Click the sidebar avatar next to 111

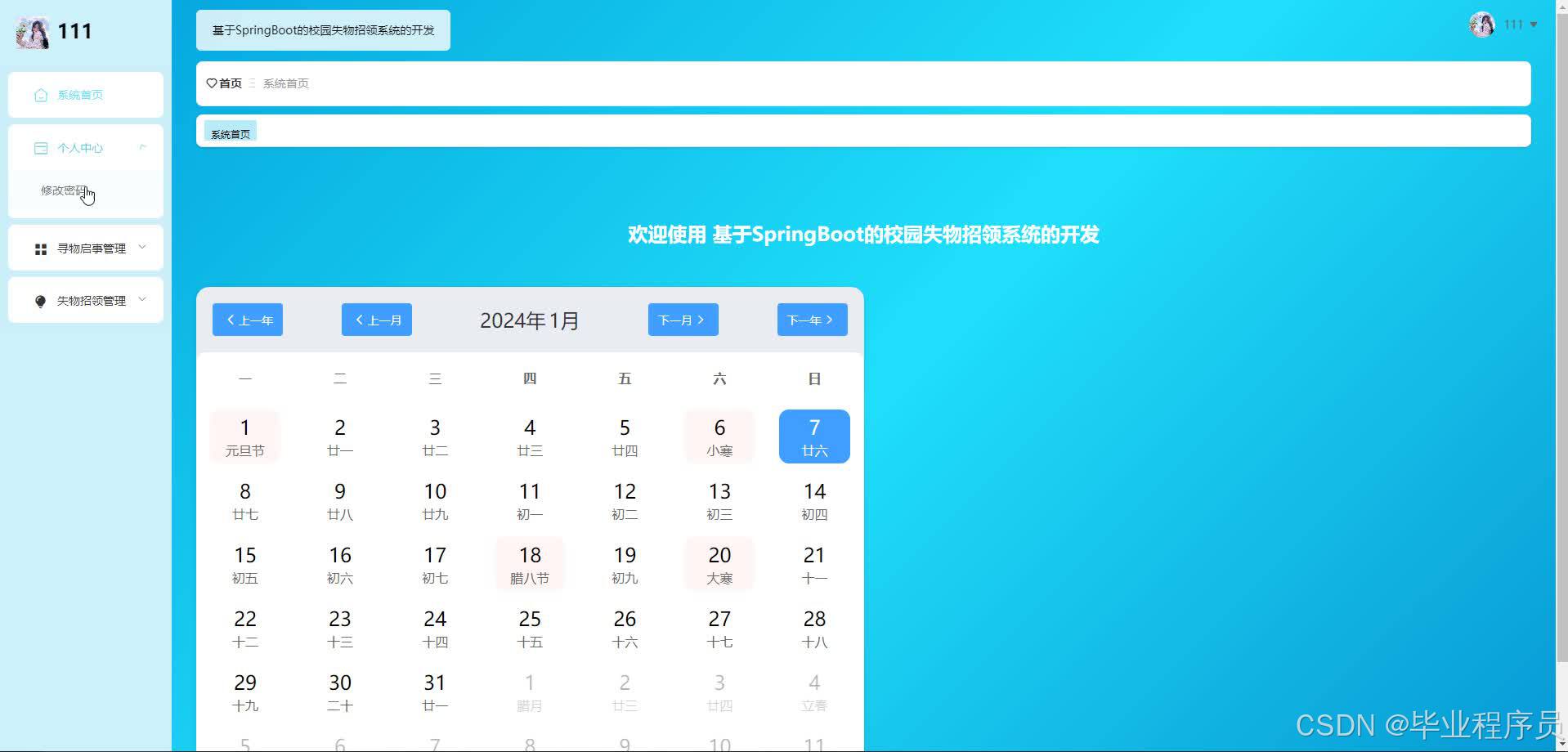pyautogui.click(x=33, y=33)
